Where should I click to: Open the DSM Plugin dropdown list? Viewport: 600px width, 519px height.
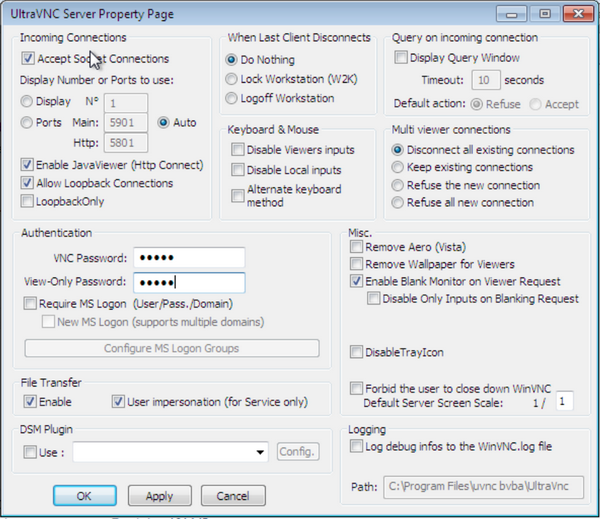coord(260,452)
